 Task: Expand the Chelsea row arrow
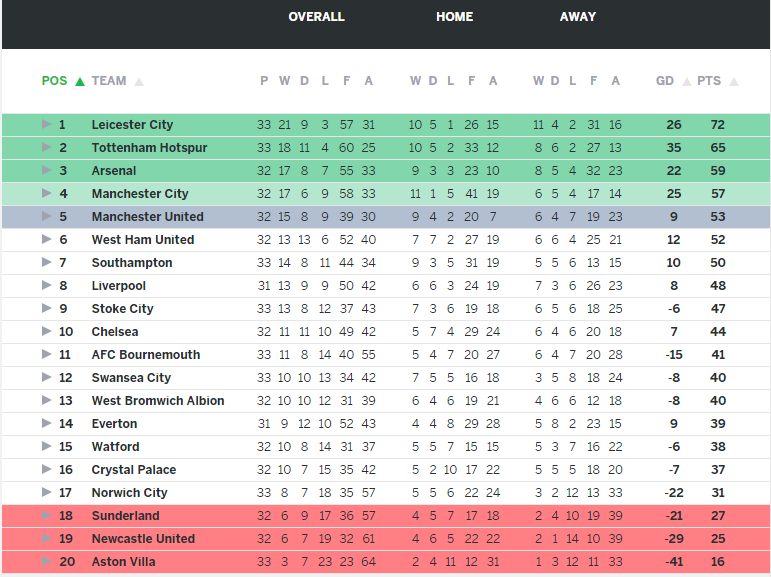tap(46, 332)
